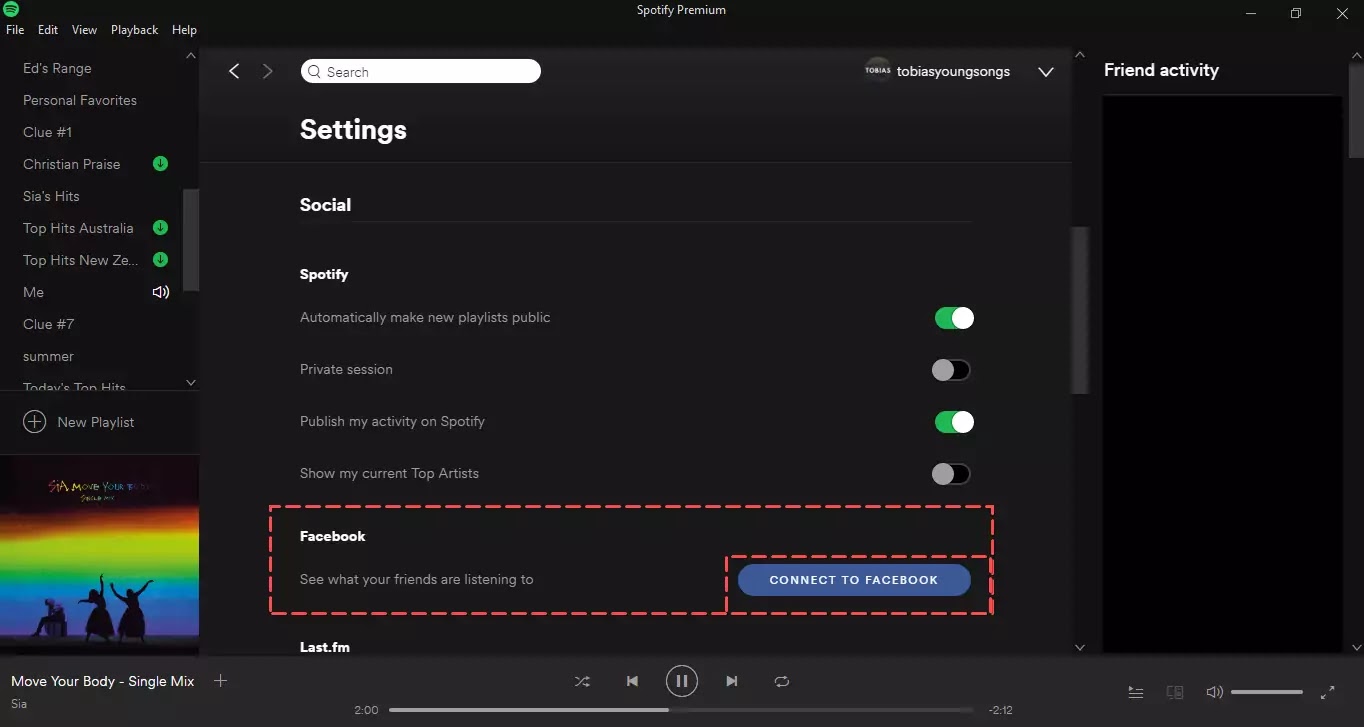Enable Show my current Top Artists
Screen dimensions: 1364x727
pos(951,474)
